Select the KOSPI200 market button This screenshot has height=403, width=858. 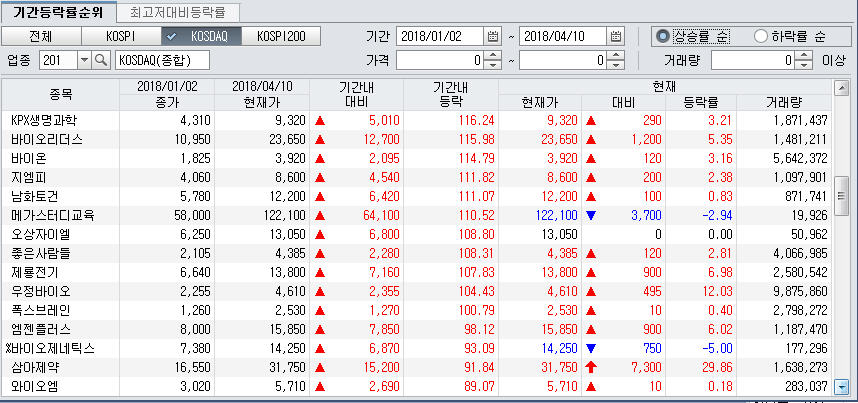tap(281, 37)
